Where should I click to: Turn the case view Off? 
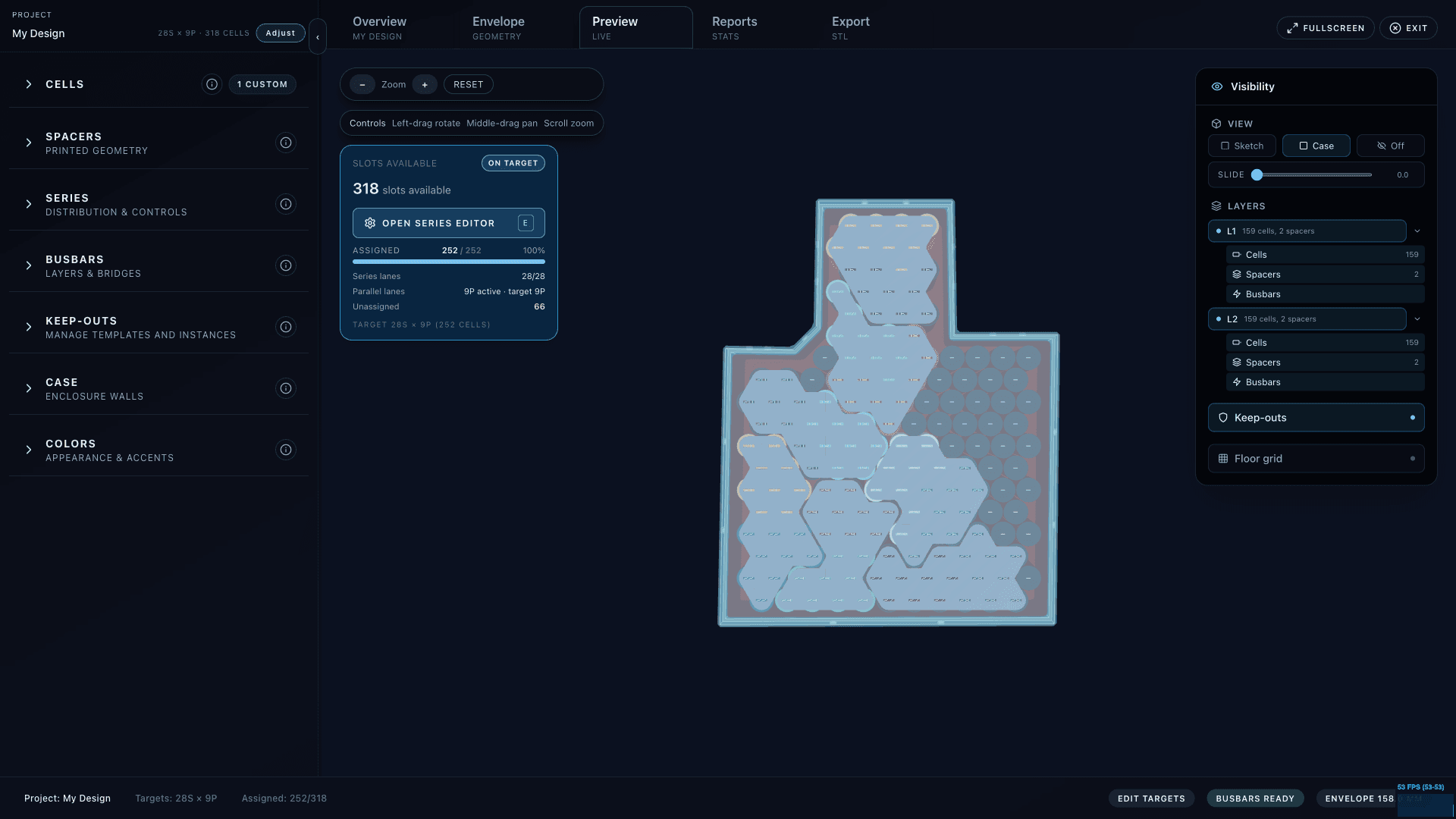pos(1390,146)
